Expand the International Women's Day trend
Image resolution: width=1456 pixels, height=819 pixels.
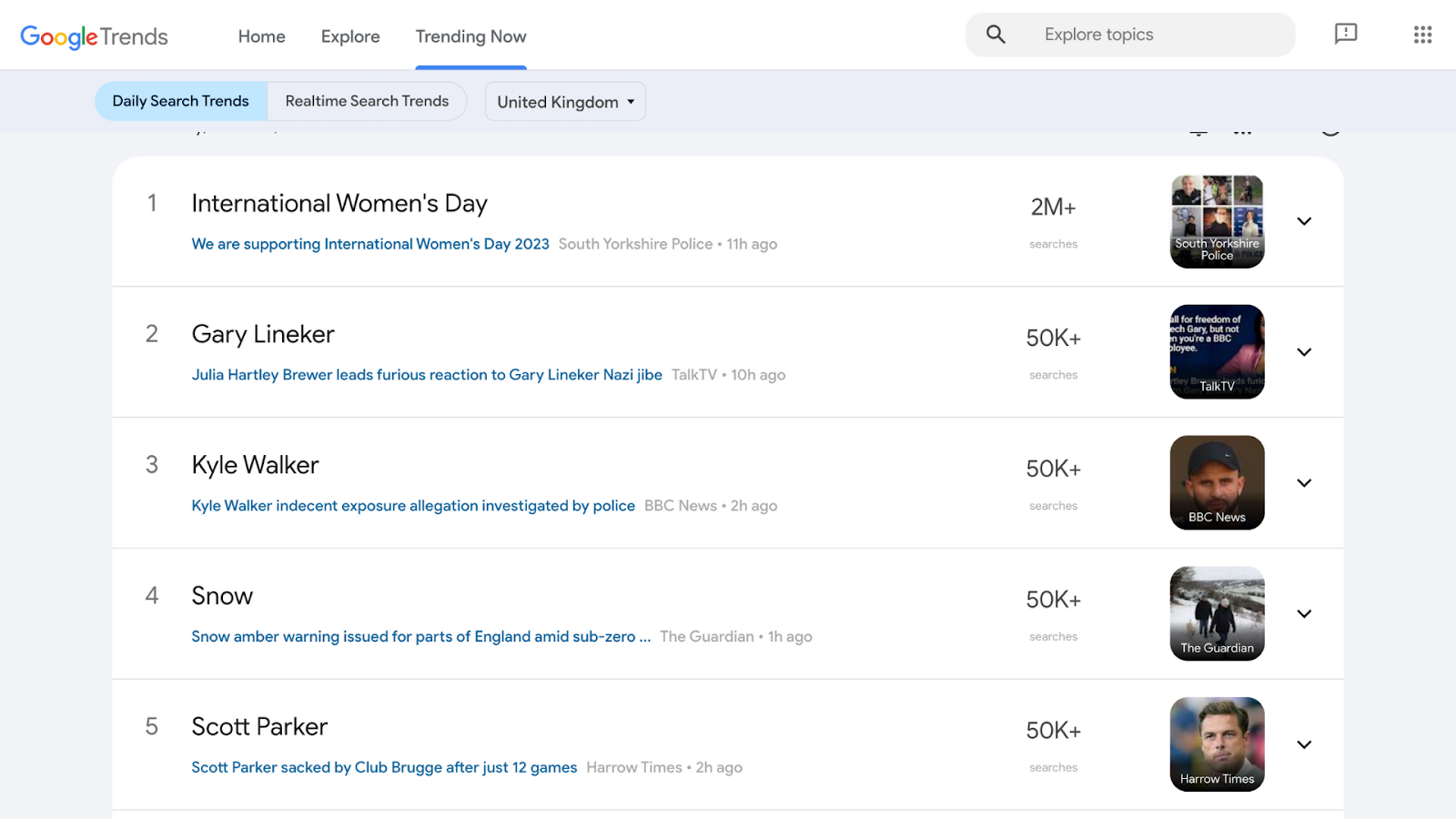pyautogui.click(x=1304, y=221)
